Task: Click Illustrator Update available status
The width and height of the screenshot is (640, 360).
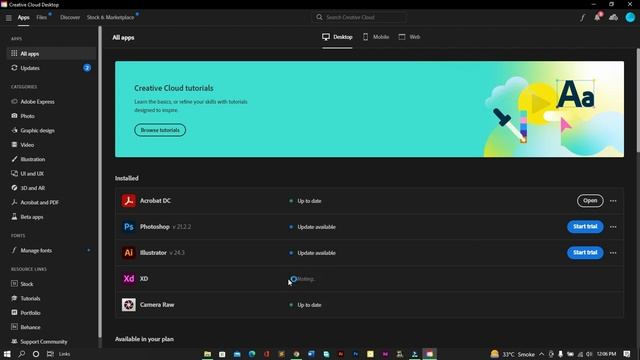Action: click(312, 253)
